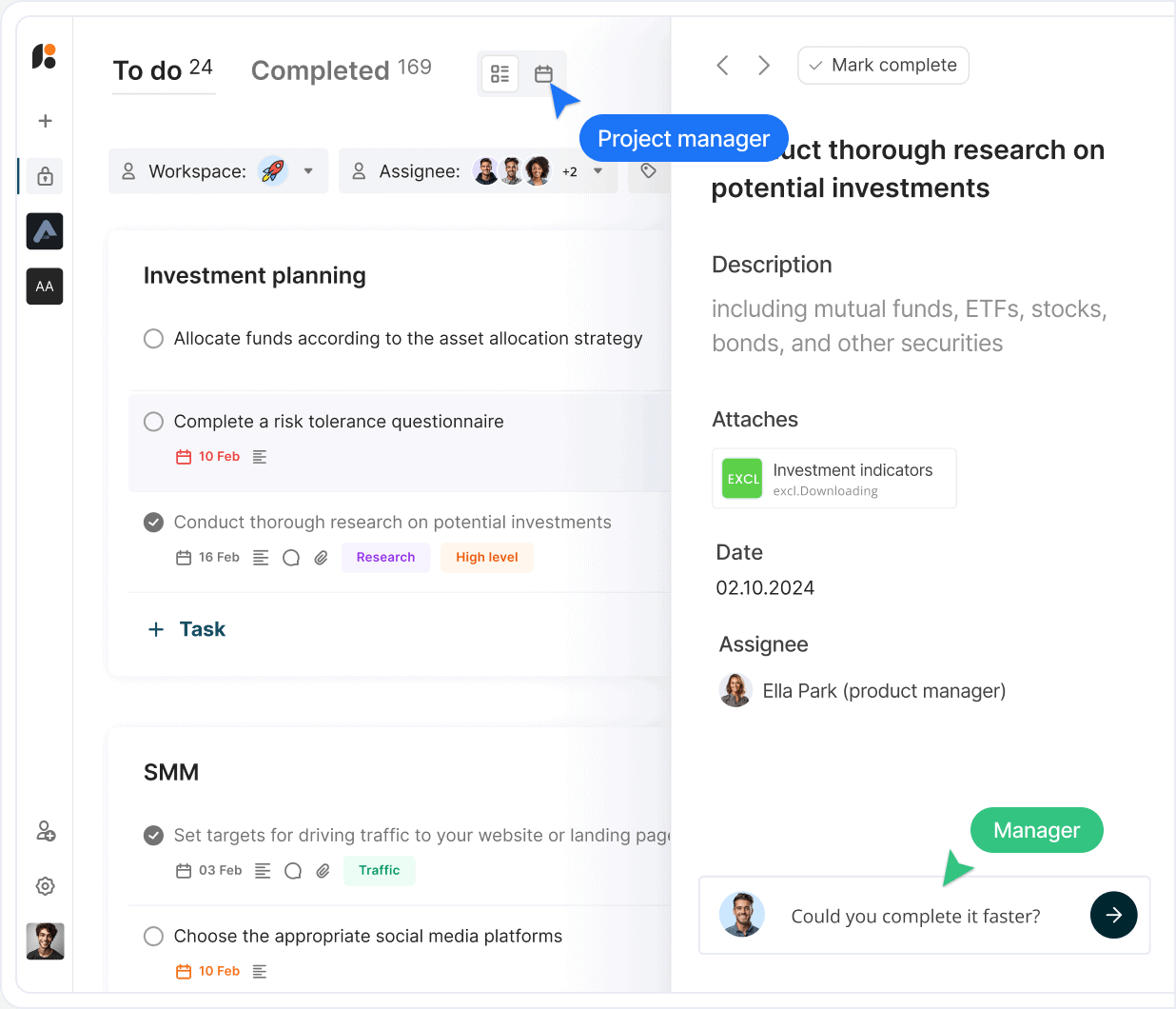Screen dimensions: 1176x1009
Task: Check off Allocate funds task circle
Action: pos(153,339)
